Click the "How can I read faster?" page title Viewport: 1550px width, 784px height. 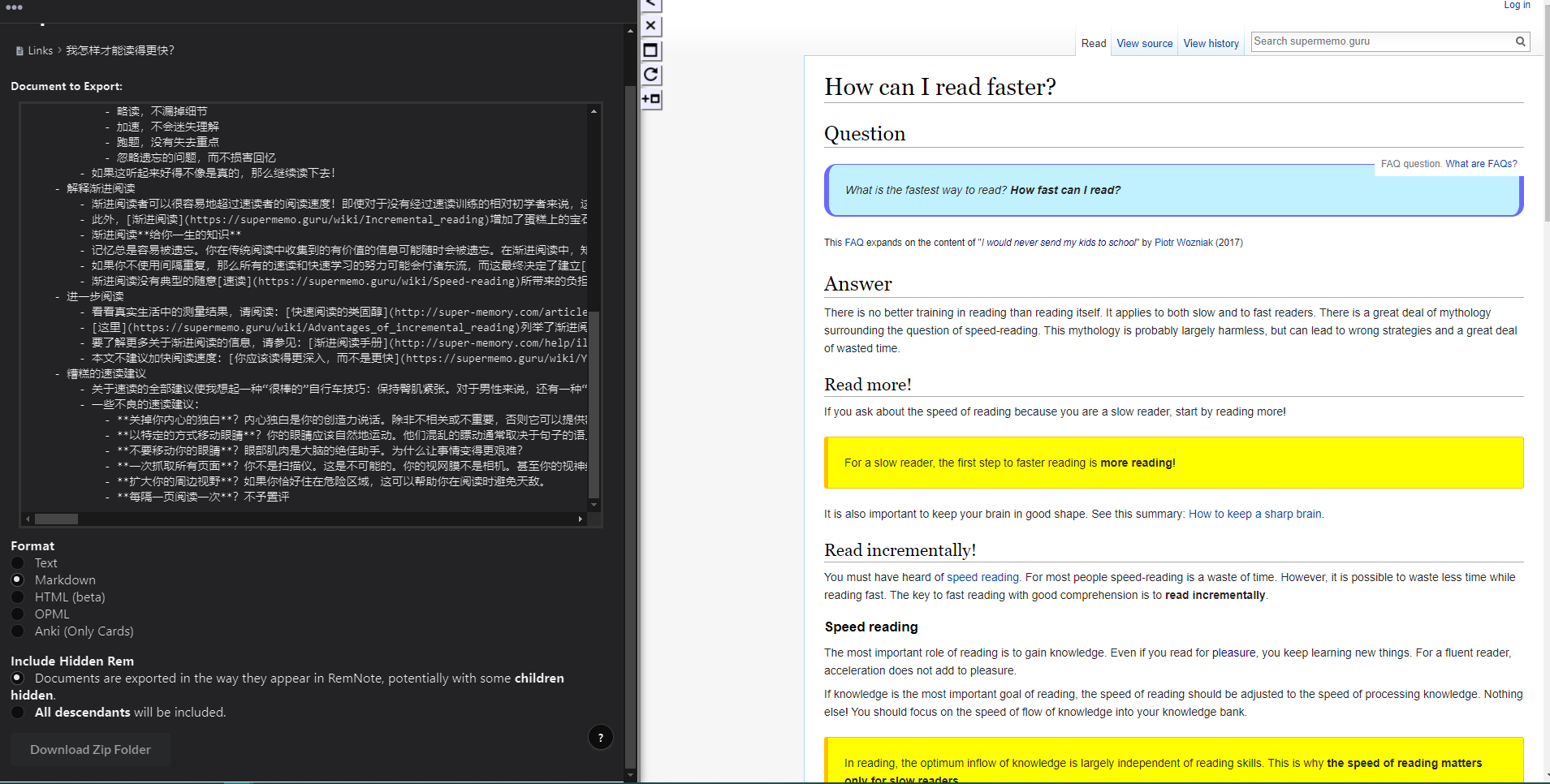[x=940, y=87]
